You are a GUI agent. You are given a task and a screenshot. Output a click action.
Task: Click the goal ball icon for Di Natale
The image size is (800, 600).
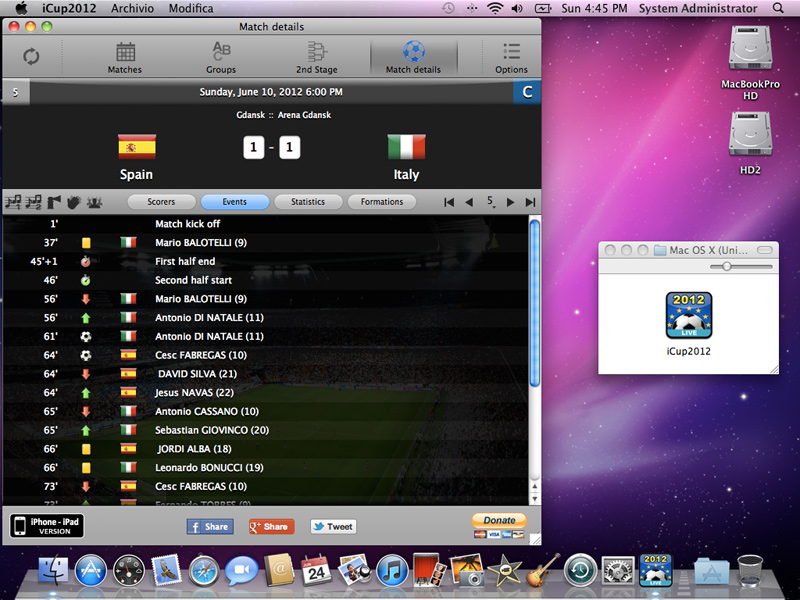tap(86, 337)
